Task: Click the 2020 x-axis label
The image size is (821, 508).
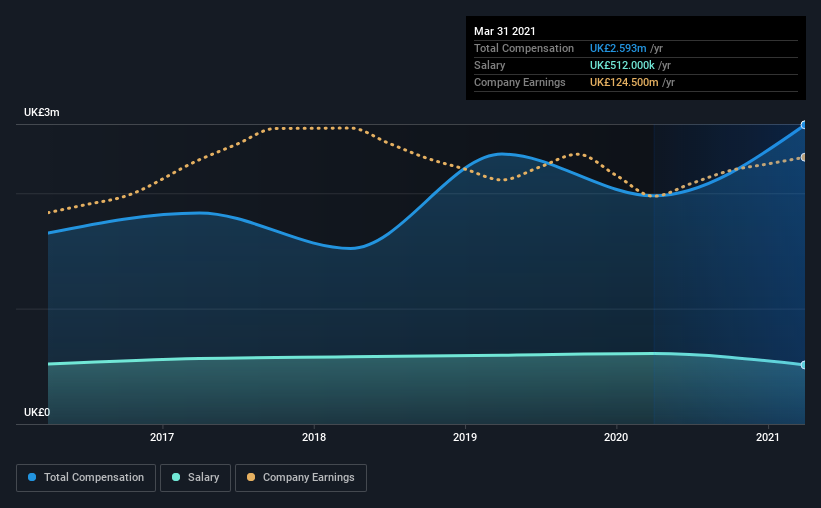Action: 616,437
